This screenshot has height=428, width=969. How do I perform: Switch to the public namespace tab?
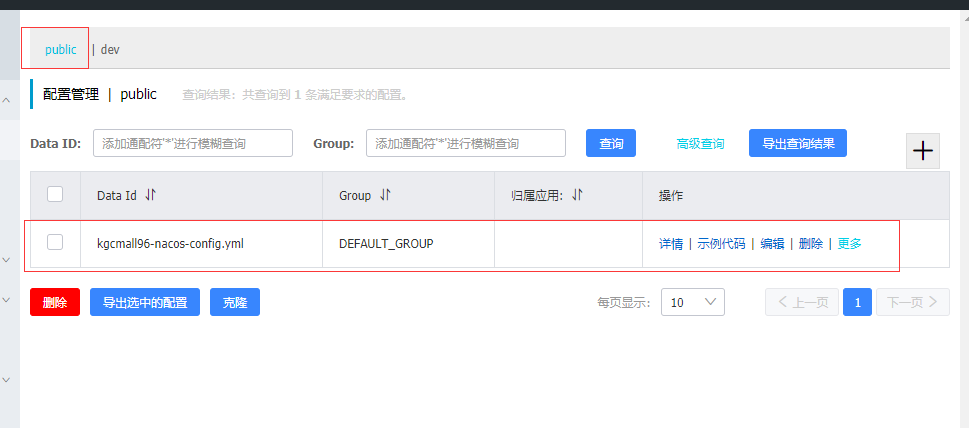tap(61, 49)
